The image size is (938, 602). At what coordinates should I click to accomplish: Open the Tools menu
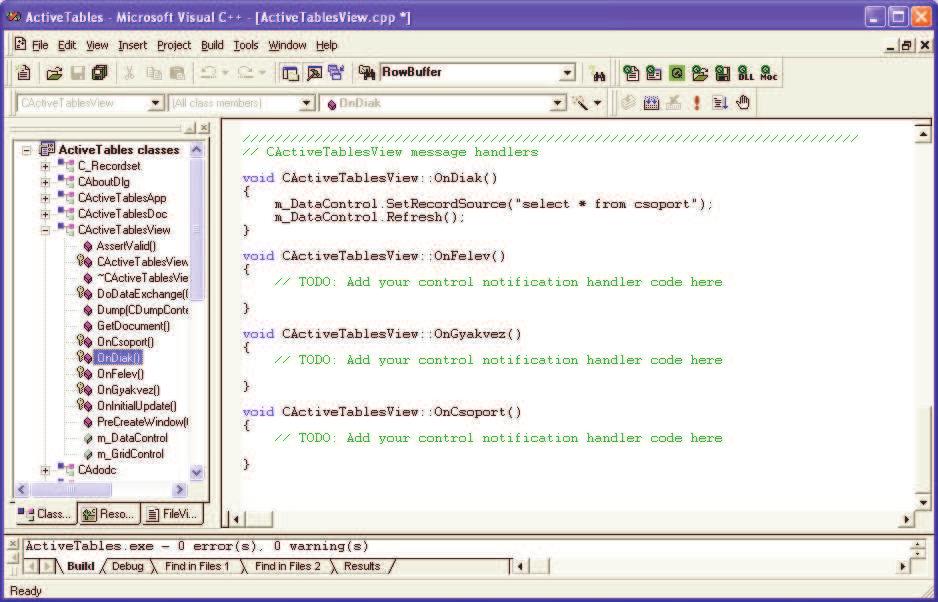coord(246,45)
